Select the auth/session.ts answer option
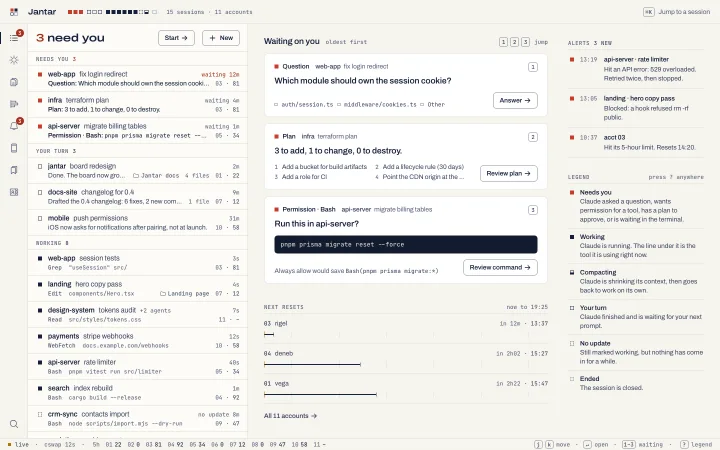 click(304, 105)
